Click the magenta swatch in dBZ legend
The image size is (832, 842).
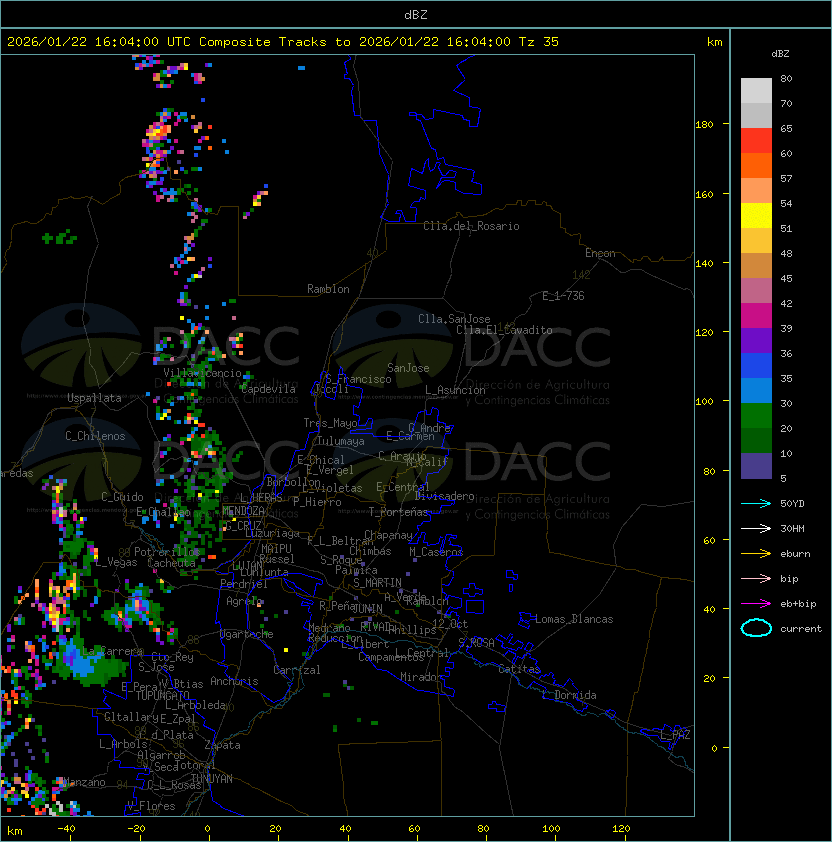[756, 316]
